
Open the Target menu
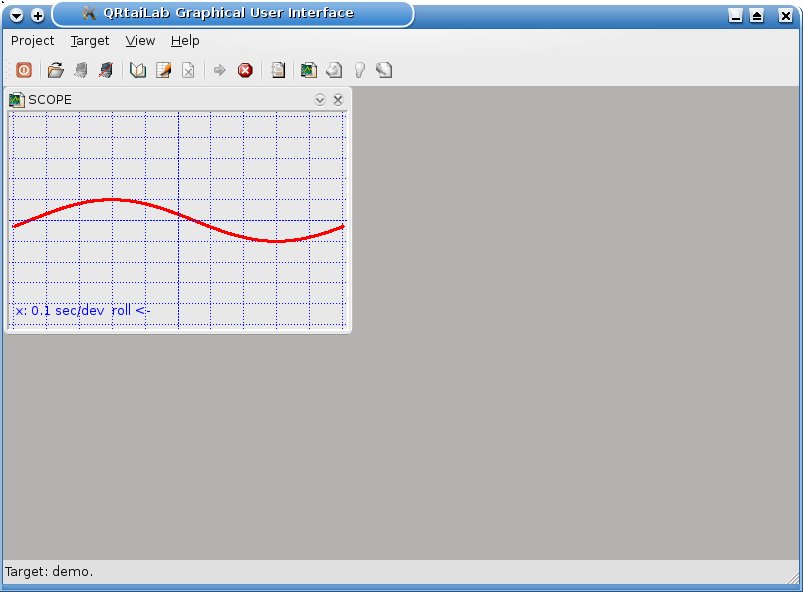pyautogui.click(x=90, y=41)
